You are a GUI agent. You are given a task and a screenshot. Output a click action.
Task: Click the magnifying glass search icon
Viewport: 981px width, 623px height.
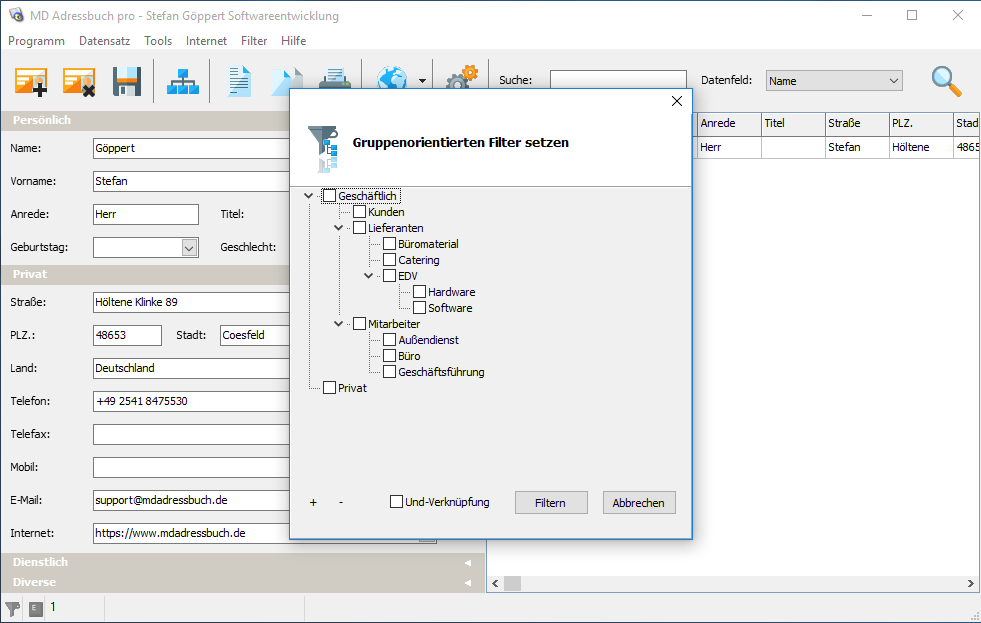[x=946, y=81]
